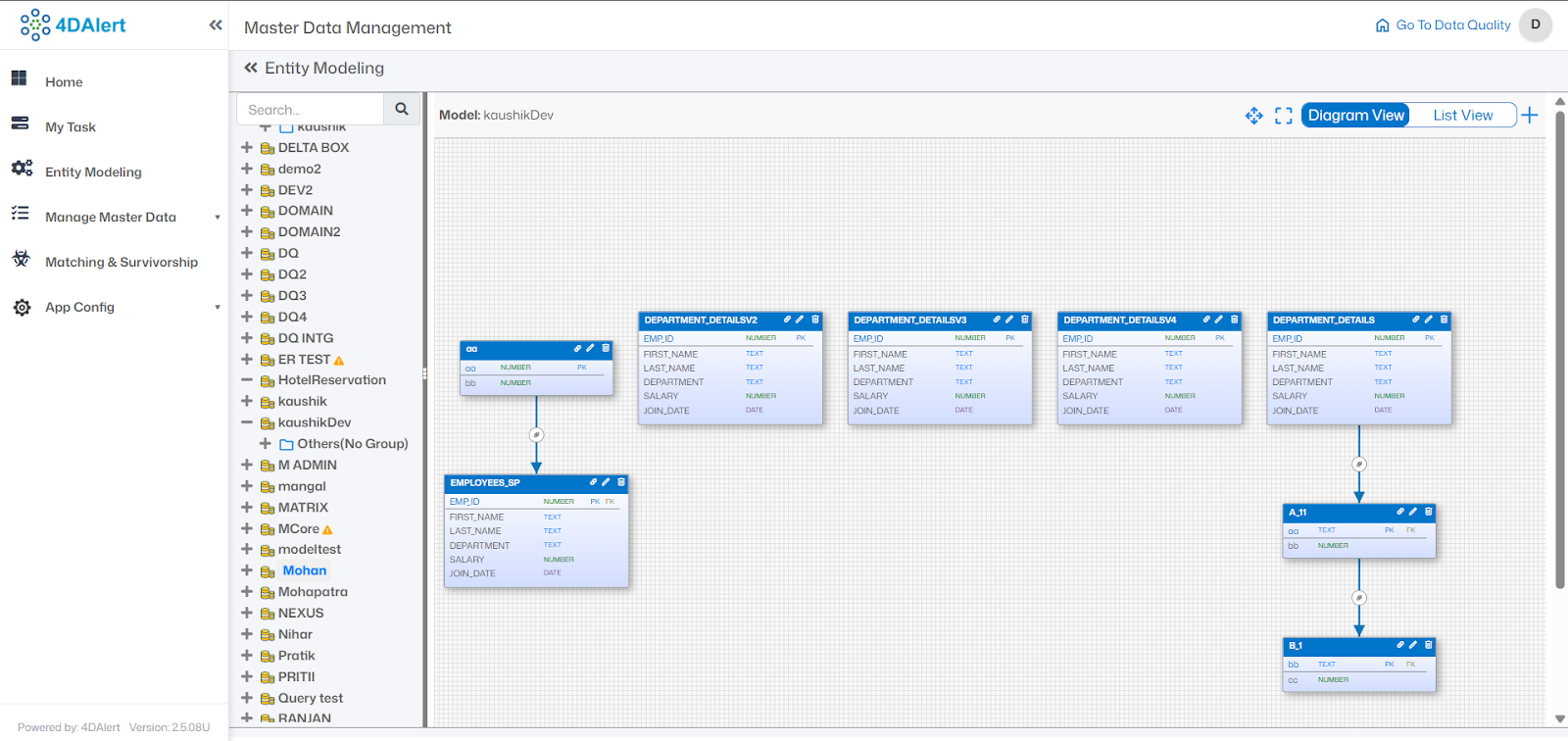Expand Manage Master Data submenu arrow
This screenshot has height=741, width=1568.
(x=218, y=217)
